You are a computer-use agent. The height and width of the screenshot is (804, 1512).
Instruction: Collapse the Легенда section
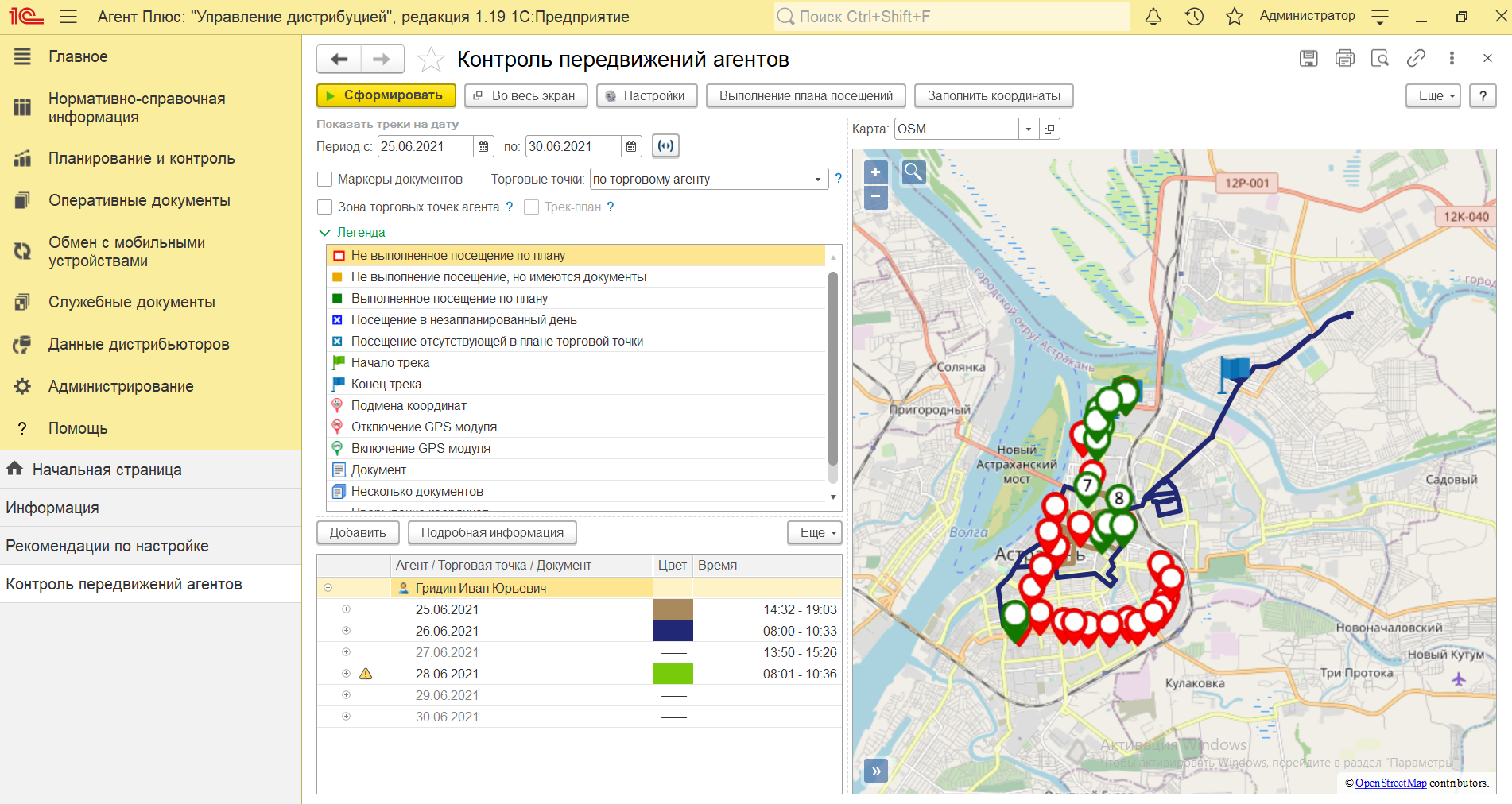[324, 233]
